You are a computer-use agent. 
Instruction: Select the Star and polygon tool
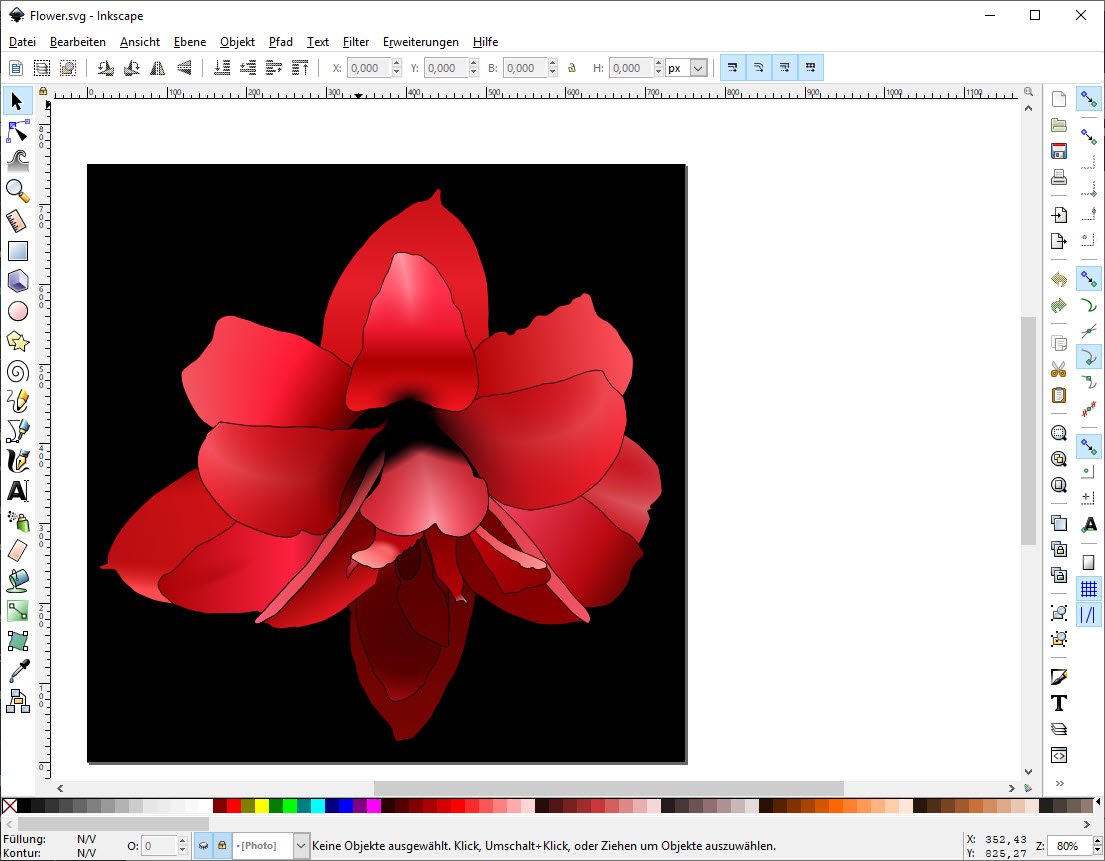[17, 341]
